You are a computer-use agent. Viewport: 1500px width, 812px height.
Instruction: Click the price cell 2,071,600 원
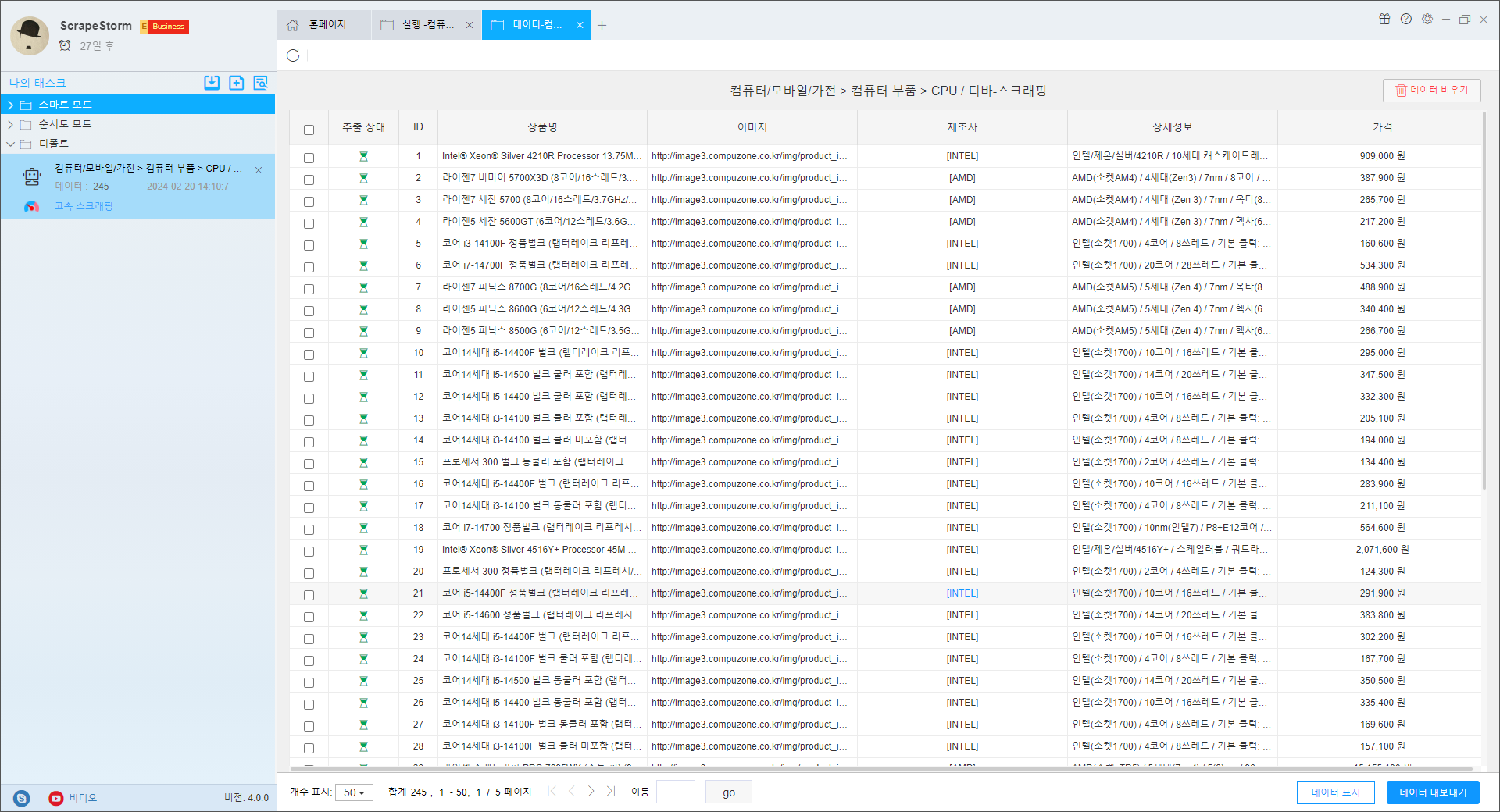tap(1382, 550)
